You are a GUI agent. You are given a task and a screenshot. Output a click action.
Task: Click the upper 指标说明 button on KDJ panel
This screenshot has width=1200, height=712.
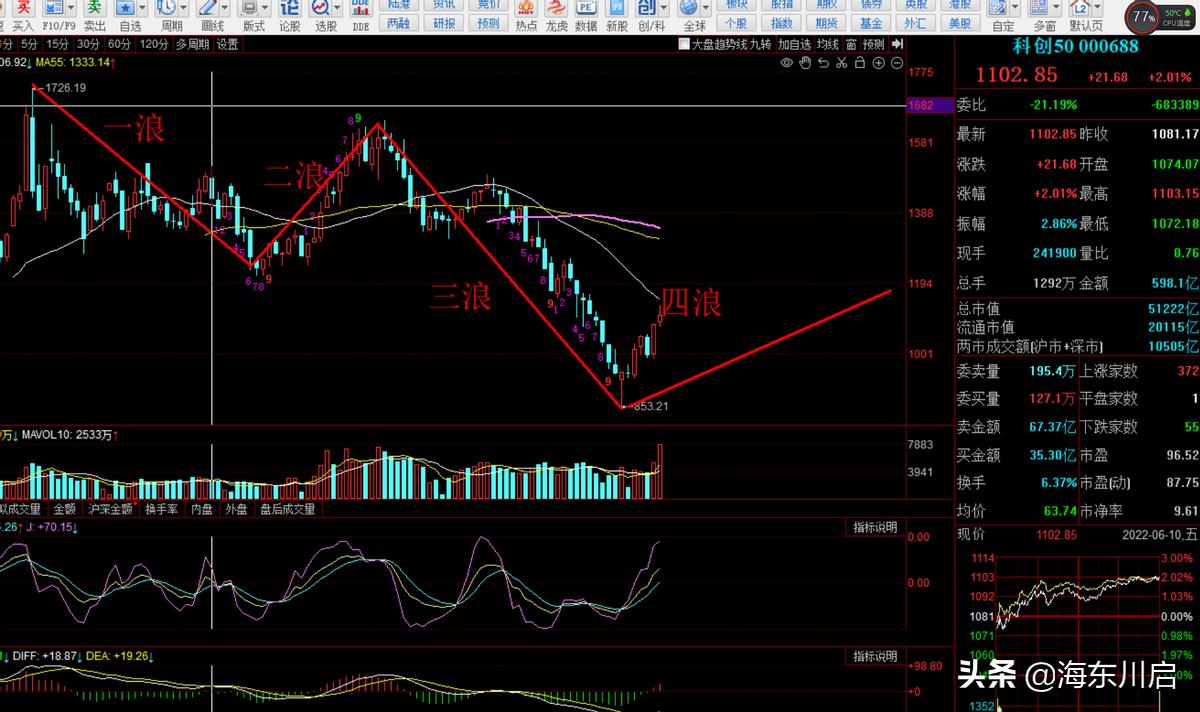(875, 527)
